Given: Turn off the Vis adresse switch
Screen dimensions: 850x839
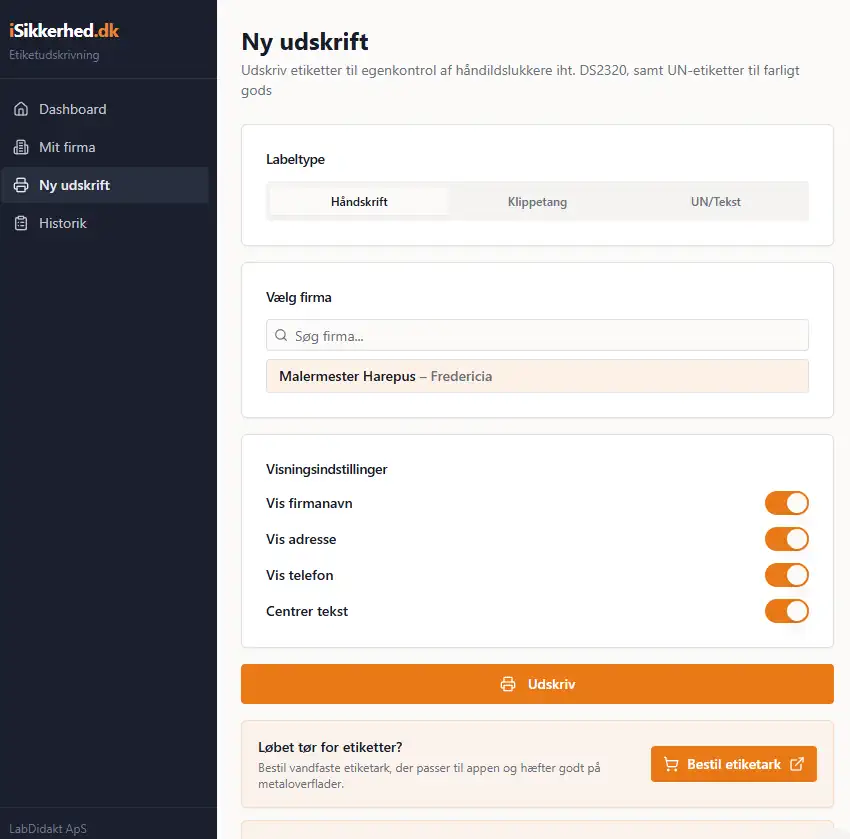Looking at the screenshot, I should [786, 539].
